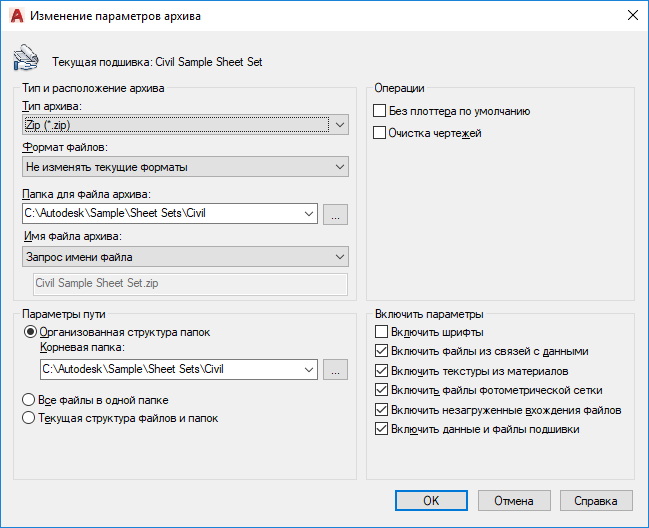This screenshot has width=649, height=528.
Task: Browse for the archive file folder
Action: click(336, 213)
